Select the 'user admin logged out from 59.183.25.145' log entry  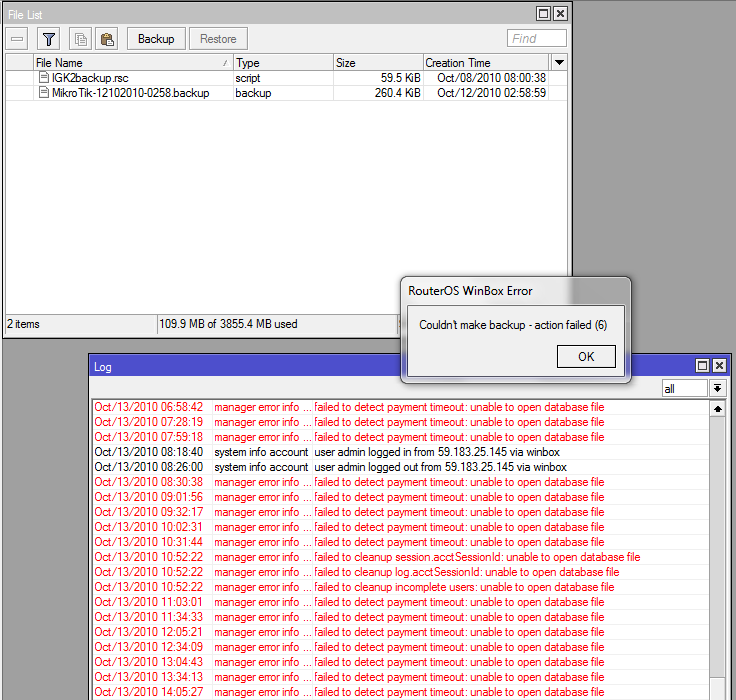click(x=400, y=467)
